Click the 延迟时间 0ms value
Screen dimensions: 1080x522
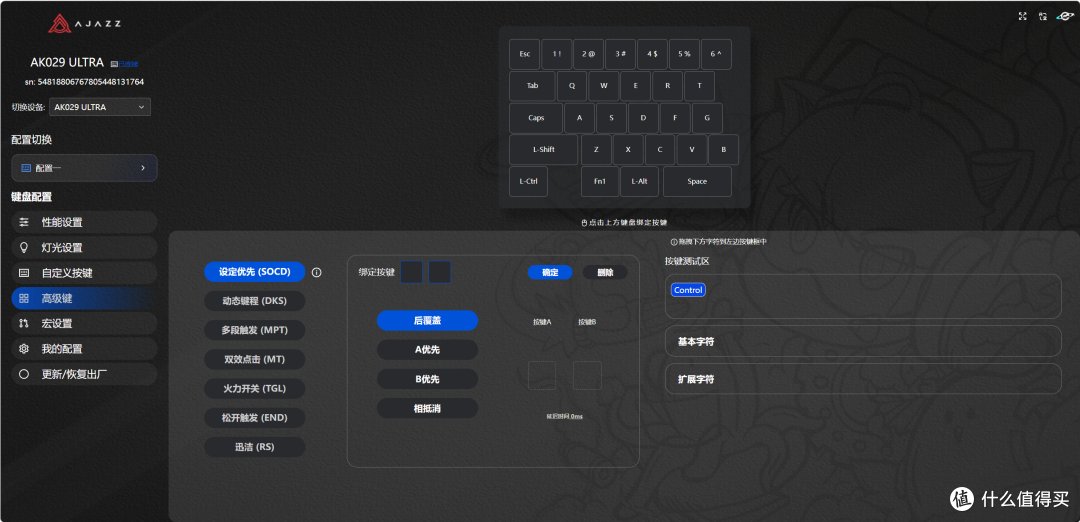click(x=564, y=416)
